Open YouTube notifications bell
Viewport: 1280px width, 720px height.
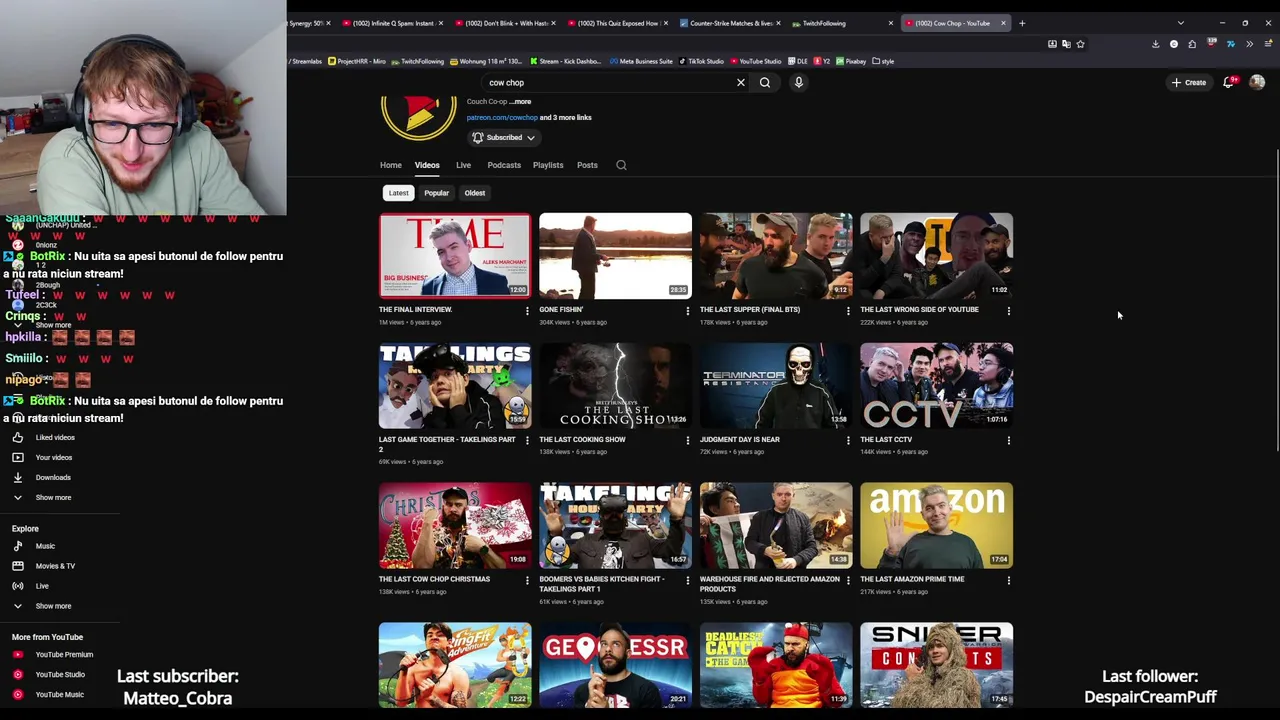click(x=1229, y=83)
